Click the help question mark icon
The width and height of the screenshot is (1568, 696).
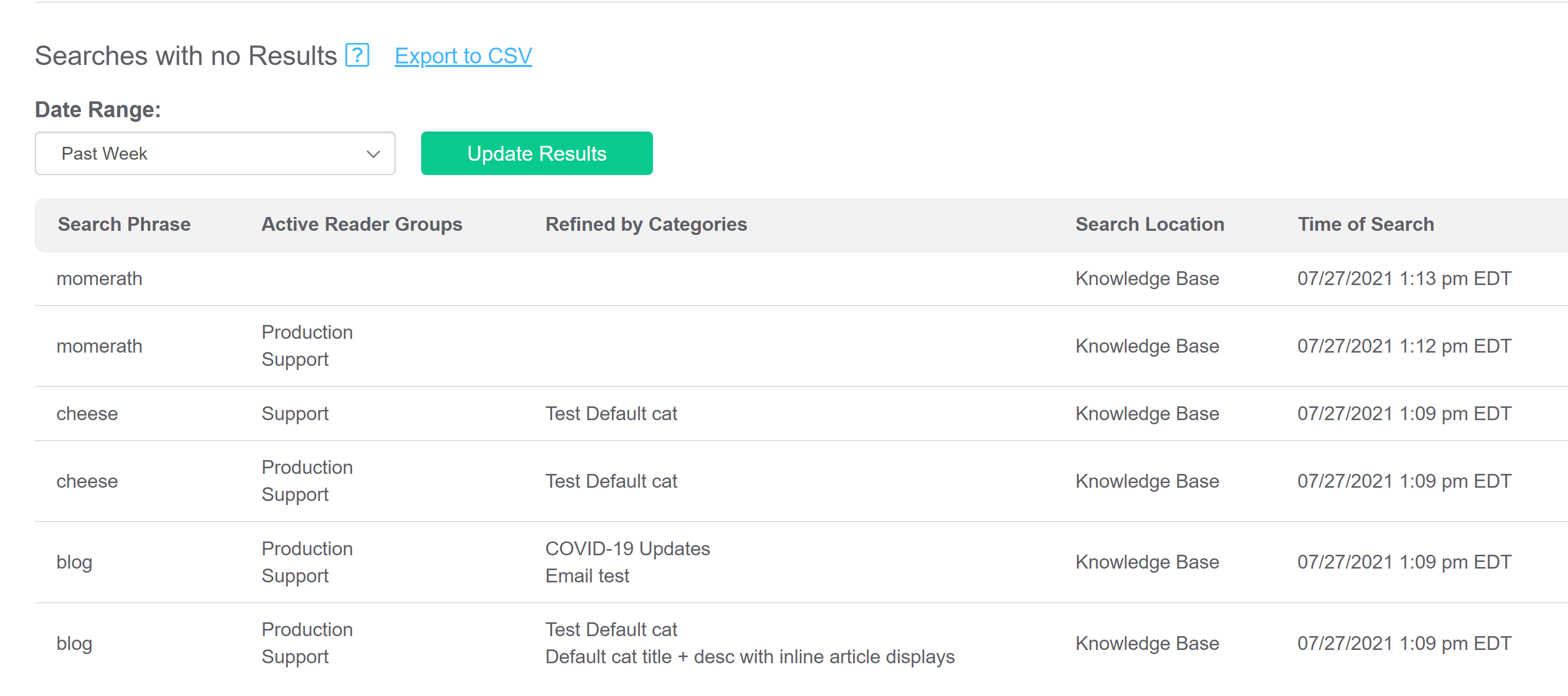tap(357, 55)
